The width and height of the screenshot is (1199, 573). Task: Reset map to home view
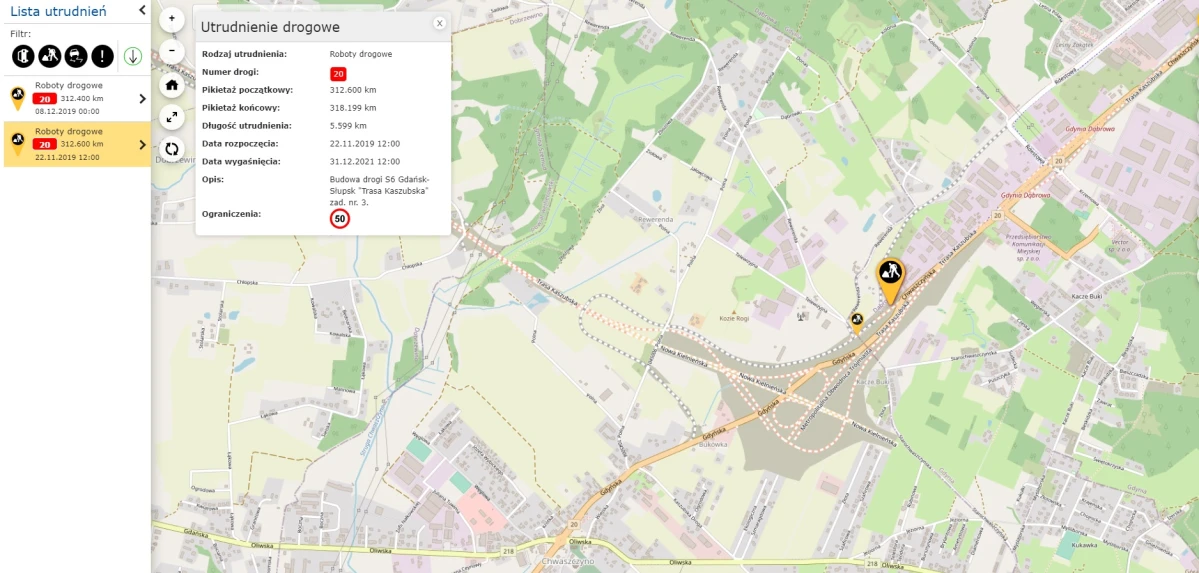click(172, 85)
